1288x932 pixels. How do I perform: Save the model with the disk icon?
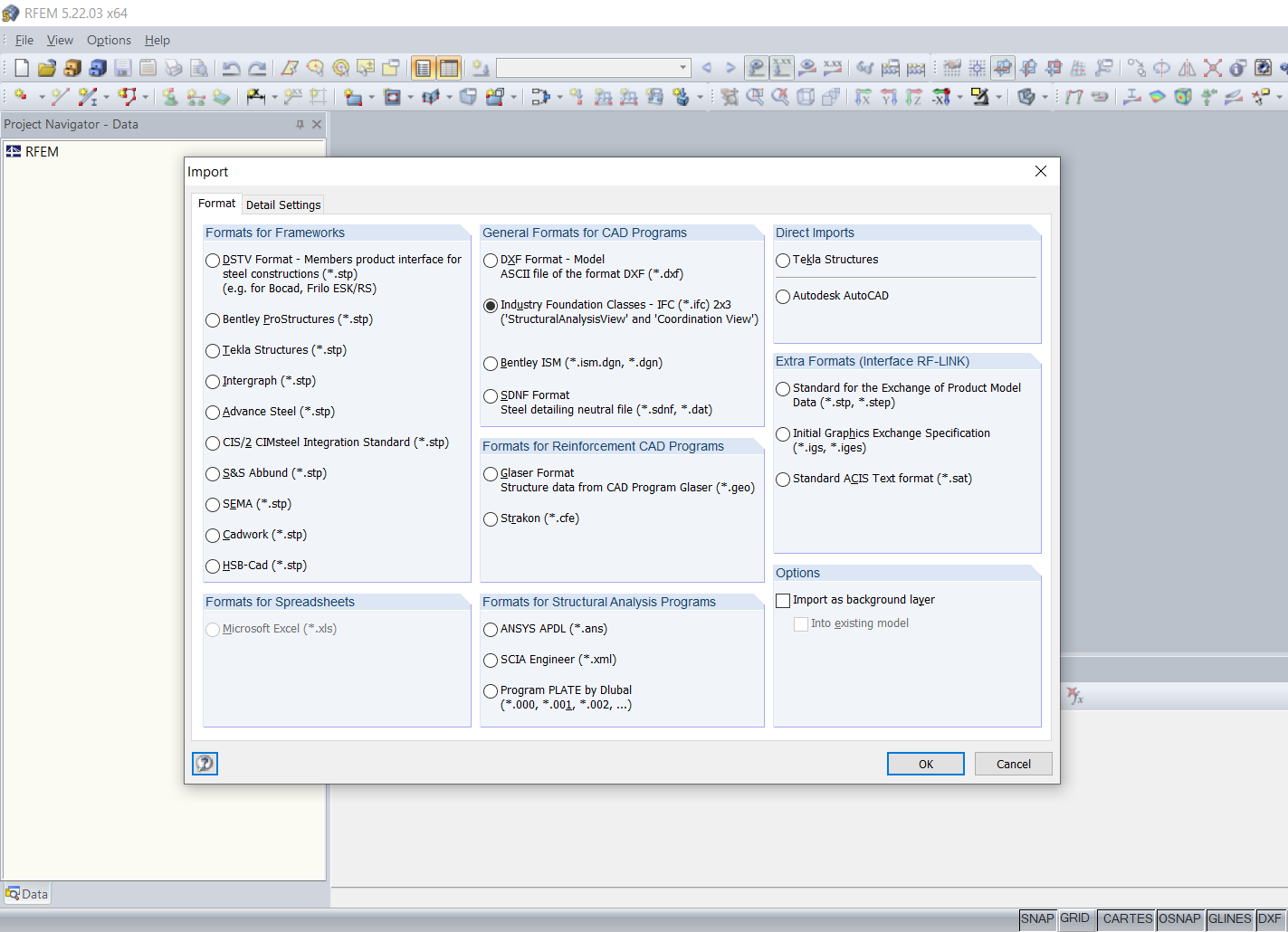coord(122,67)
